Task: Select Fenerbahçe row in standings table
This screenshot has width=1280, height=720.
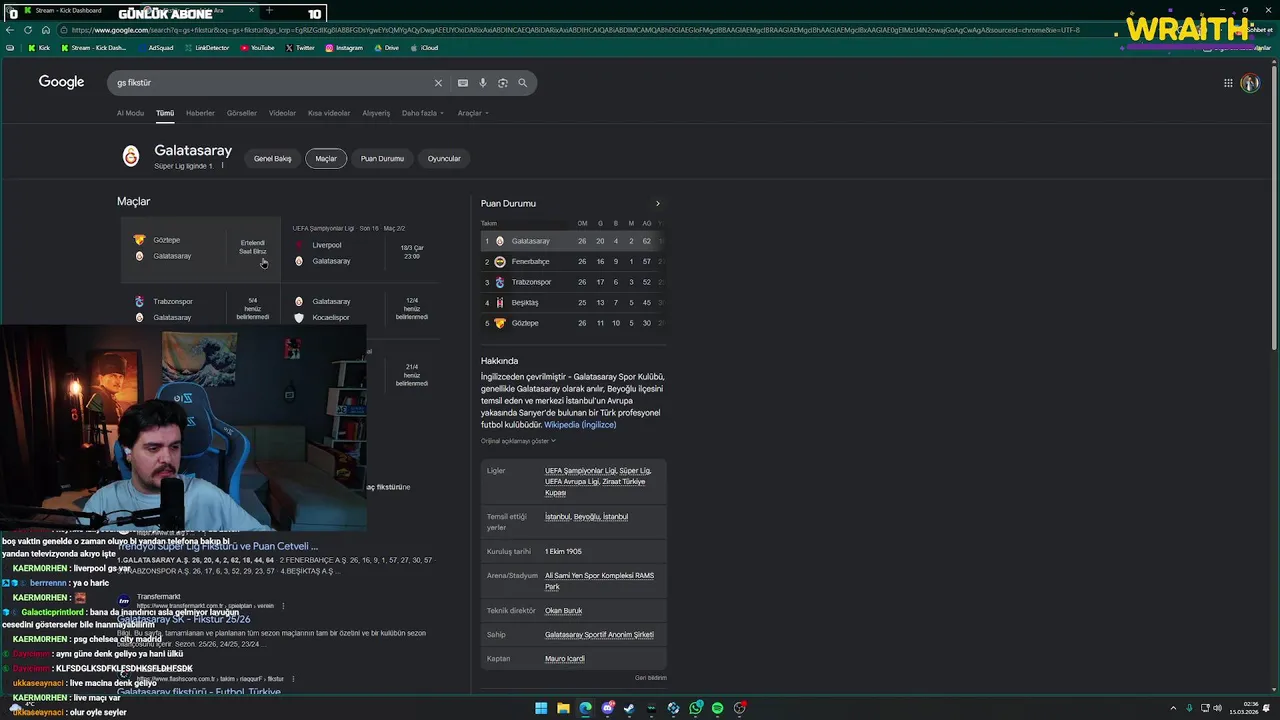Action: click(573, 262)
